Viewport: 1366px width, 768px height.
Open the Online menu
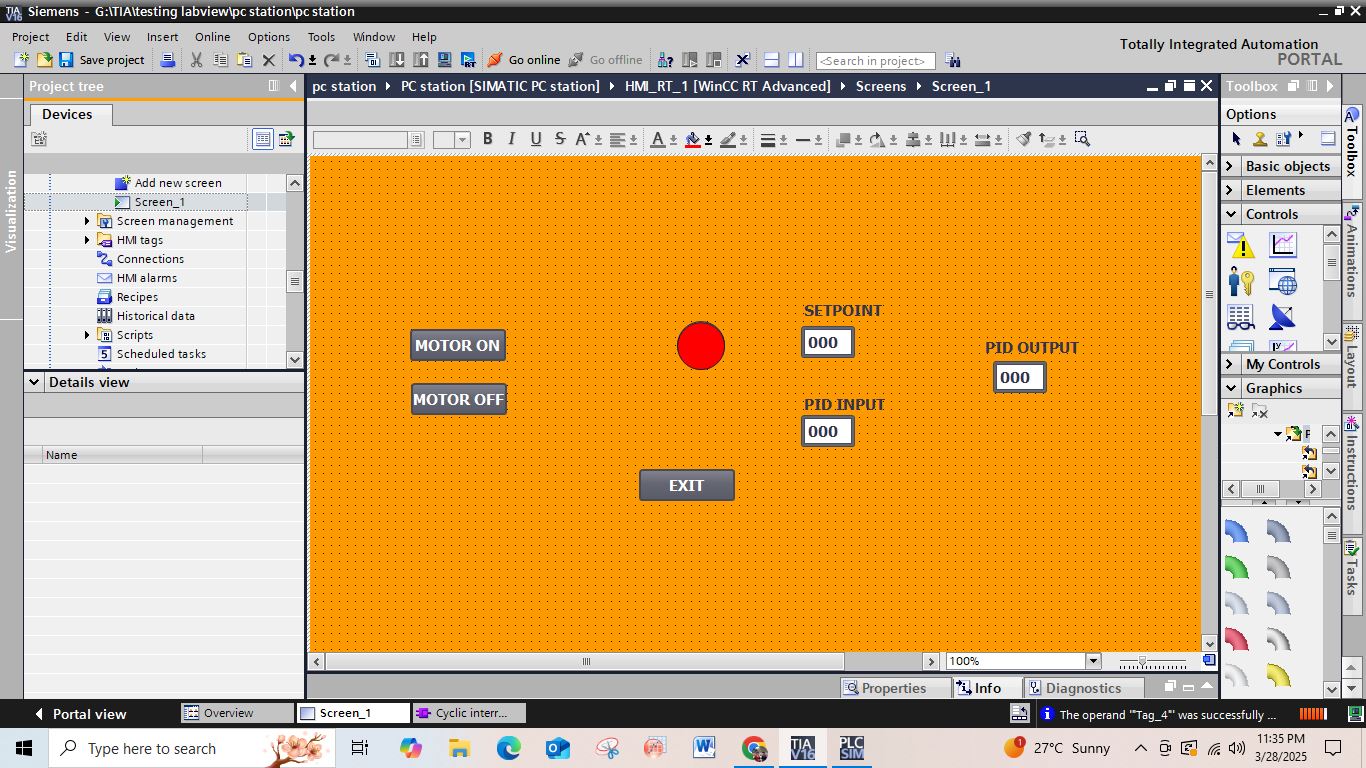click(212, 37)
